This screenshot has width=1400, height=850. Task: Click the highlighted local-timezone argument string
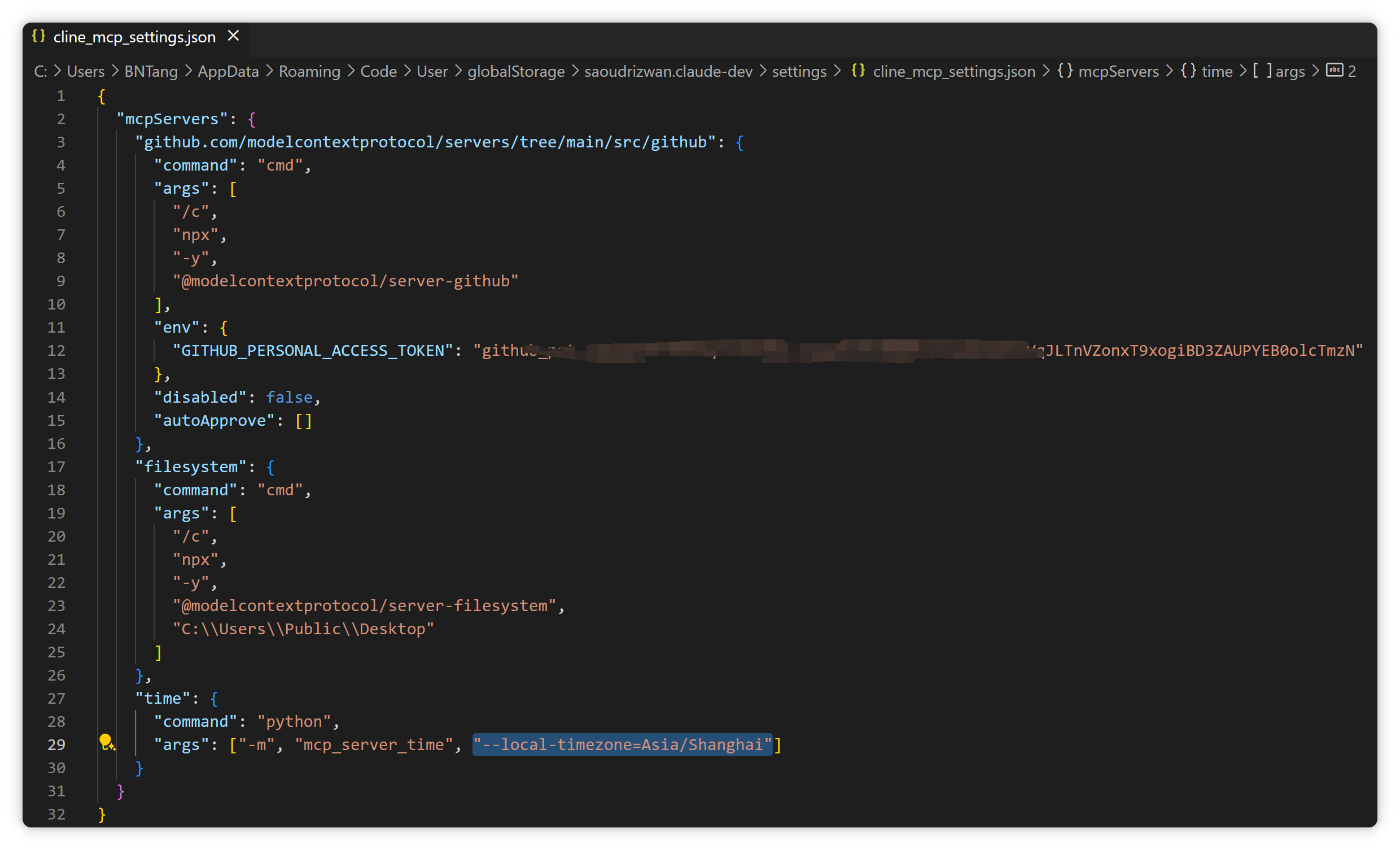622,745
